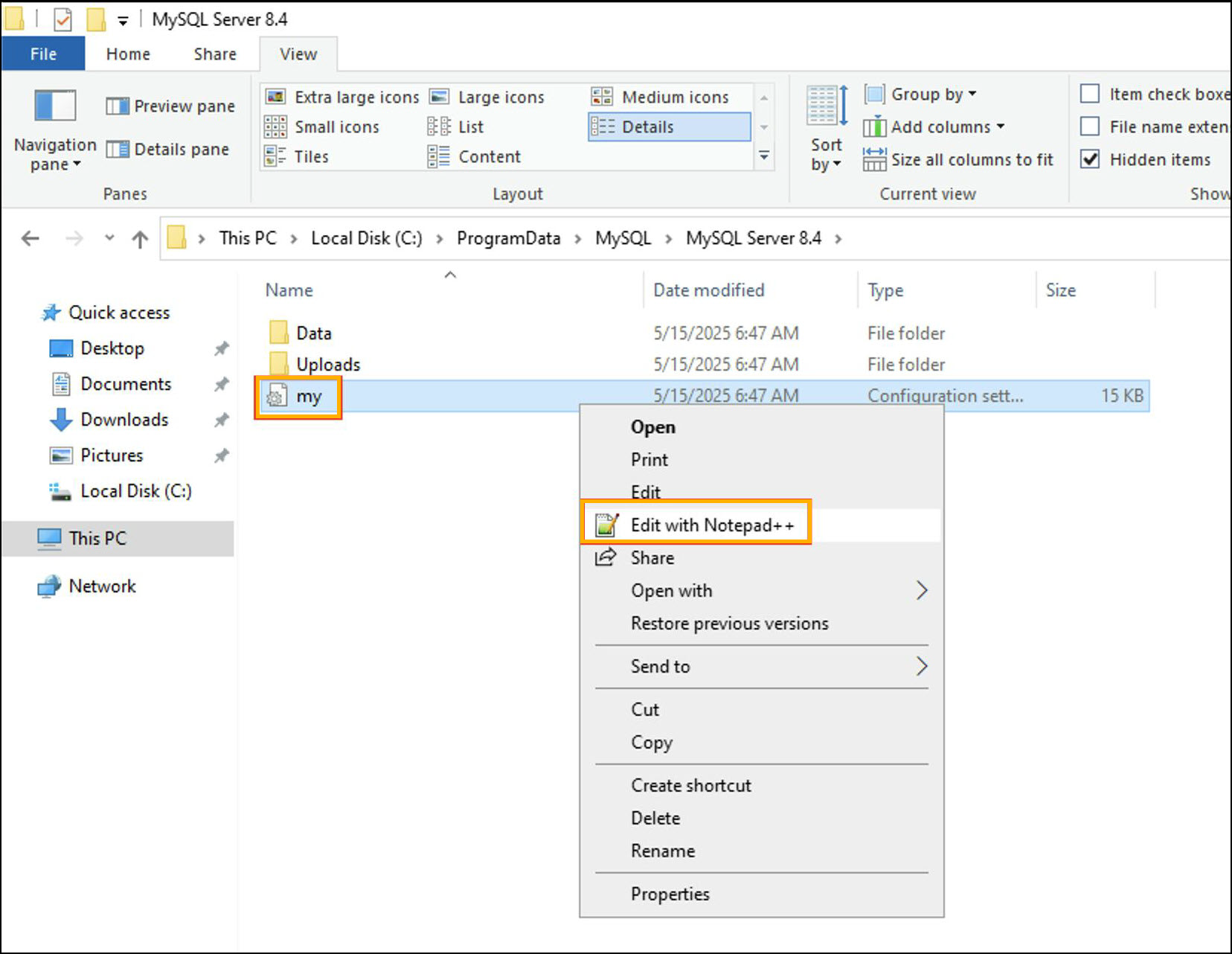Select Extra large icons layout
This screenshot has height=954, width=1232.
click(342, 97)
